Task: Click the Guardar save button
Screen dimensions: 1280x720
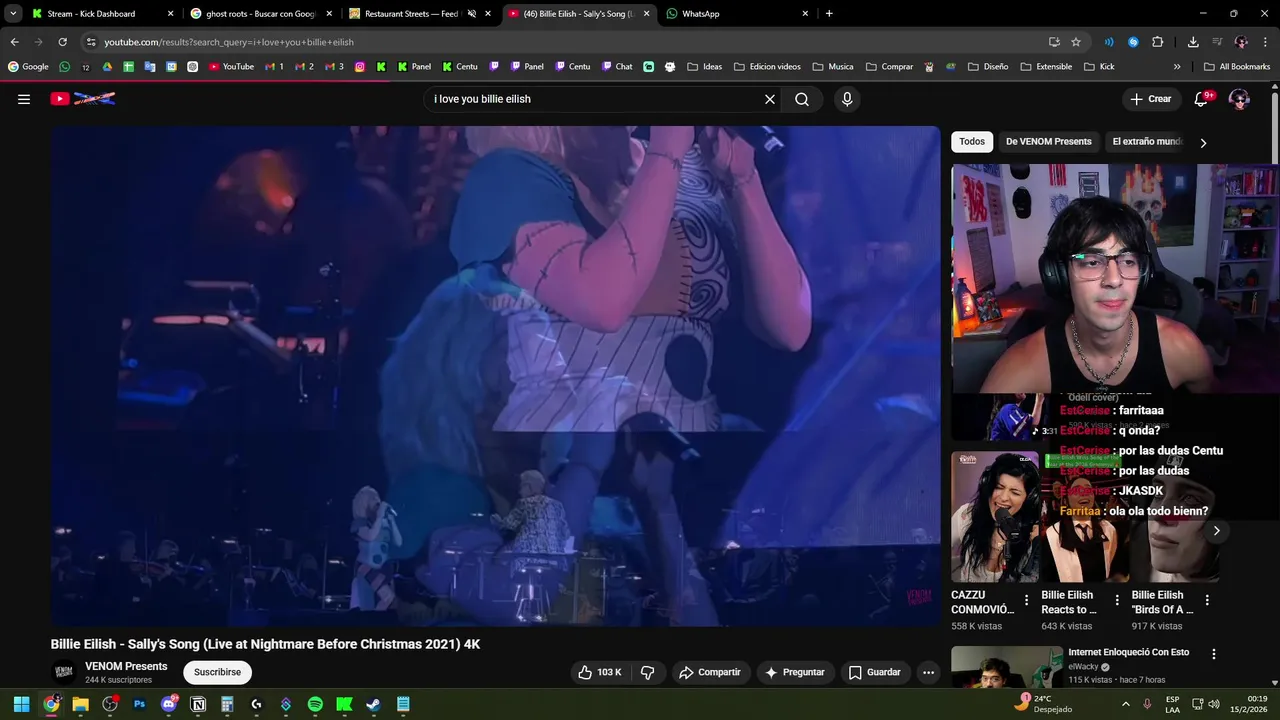Action: coord(875,672)
